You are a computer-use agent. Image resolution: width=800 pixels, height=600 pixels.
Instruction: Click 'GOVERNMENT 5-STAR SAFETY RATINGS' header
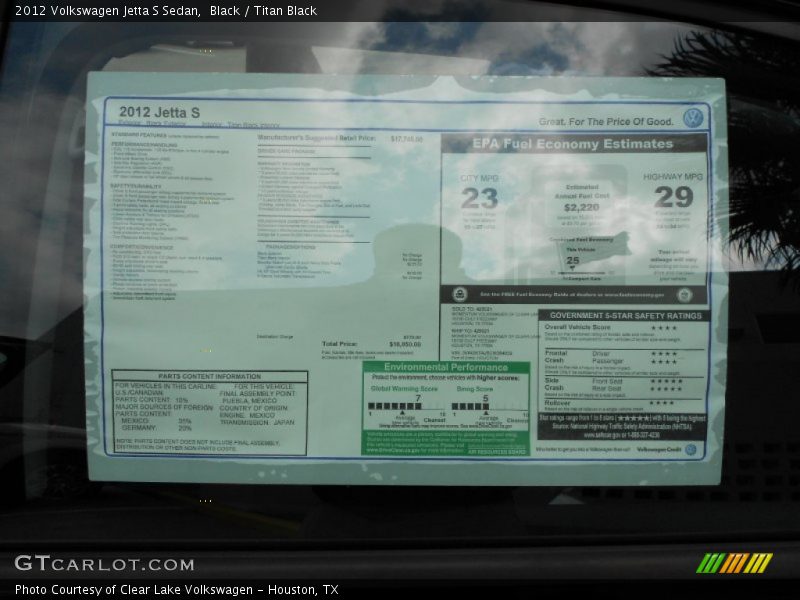click(626, 316)
